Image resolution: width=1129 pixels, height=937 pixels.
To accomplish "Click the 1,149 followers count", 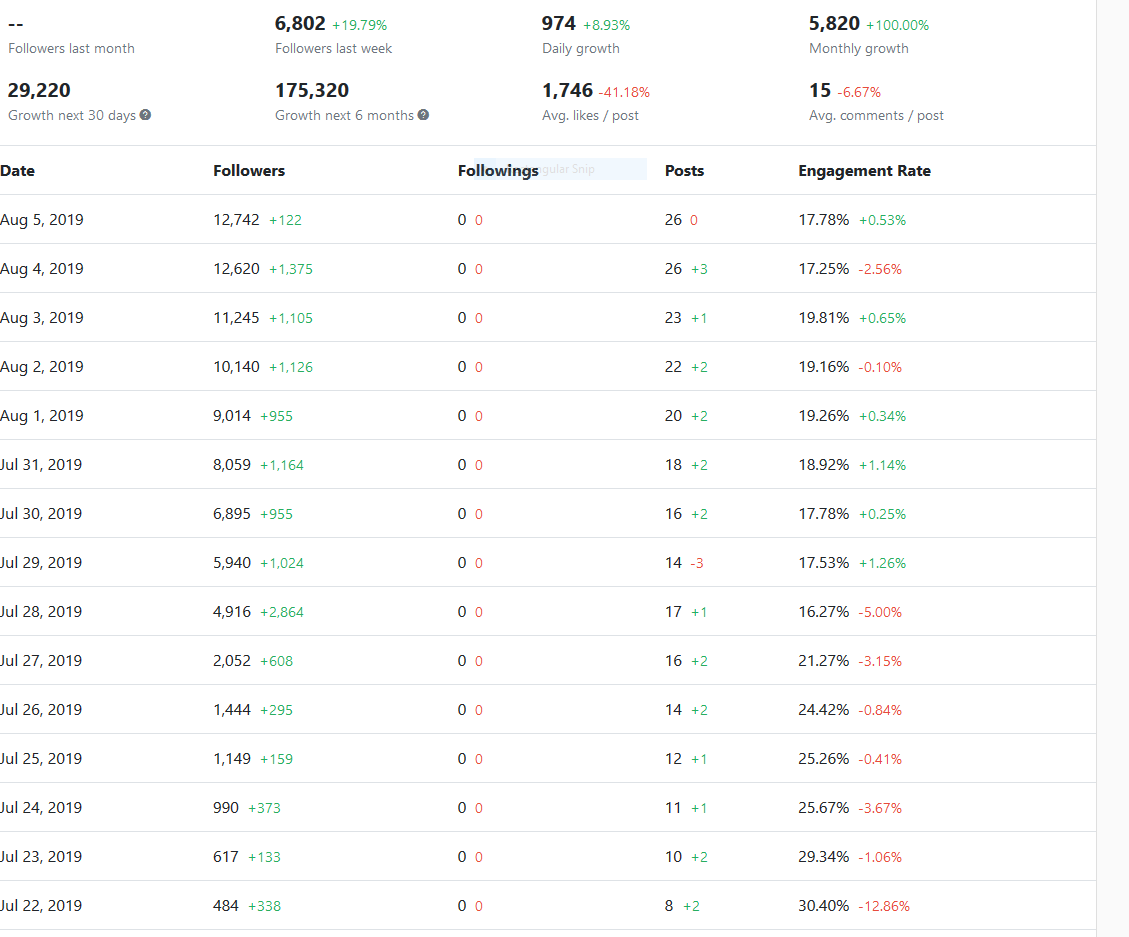I will [232, 758].
